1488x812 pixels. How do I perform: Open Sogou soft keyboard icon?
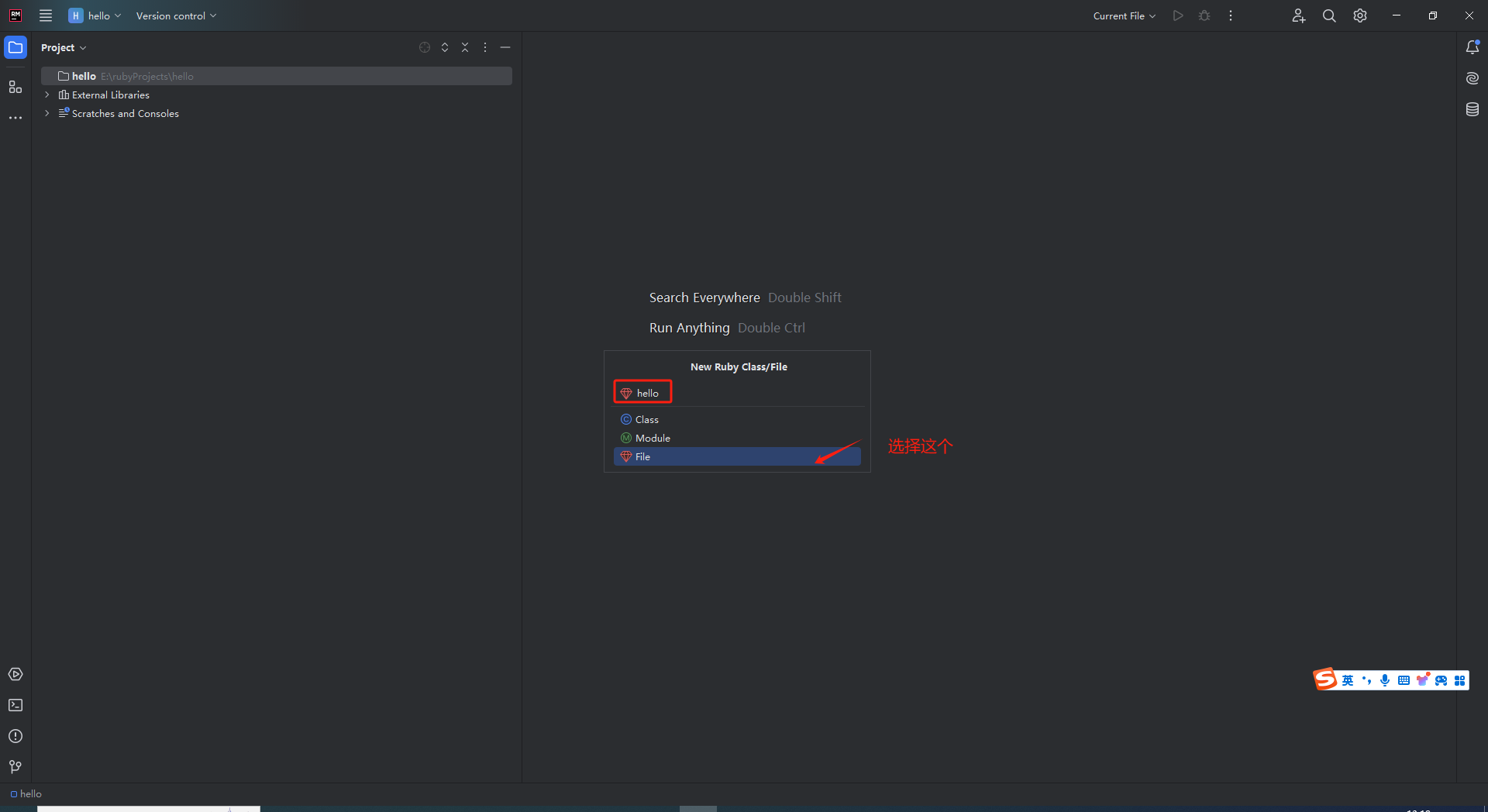(1404, 680)
